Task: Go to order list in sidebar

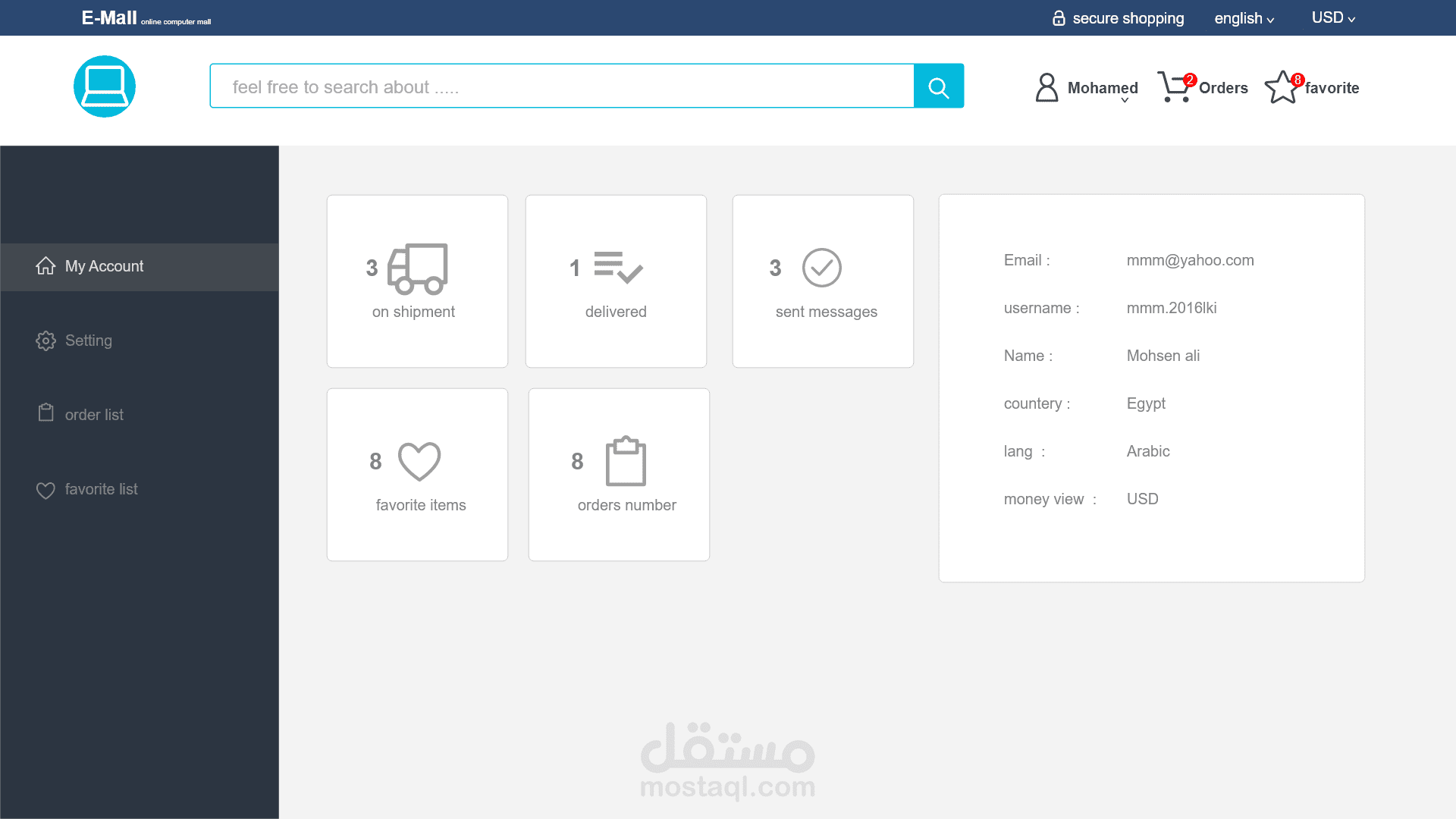Action: pos(94,415)
